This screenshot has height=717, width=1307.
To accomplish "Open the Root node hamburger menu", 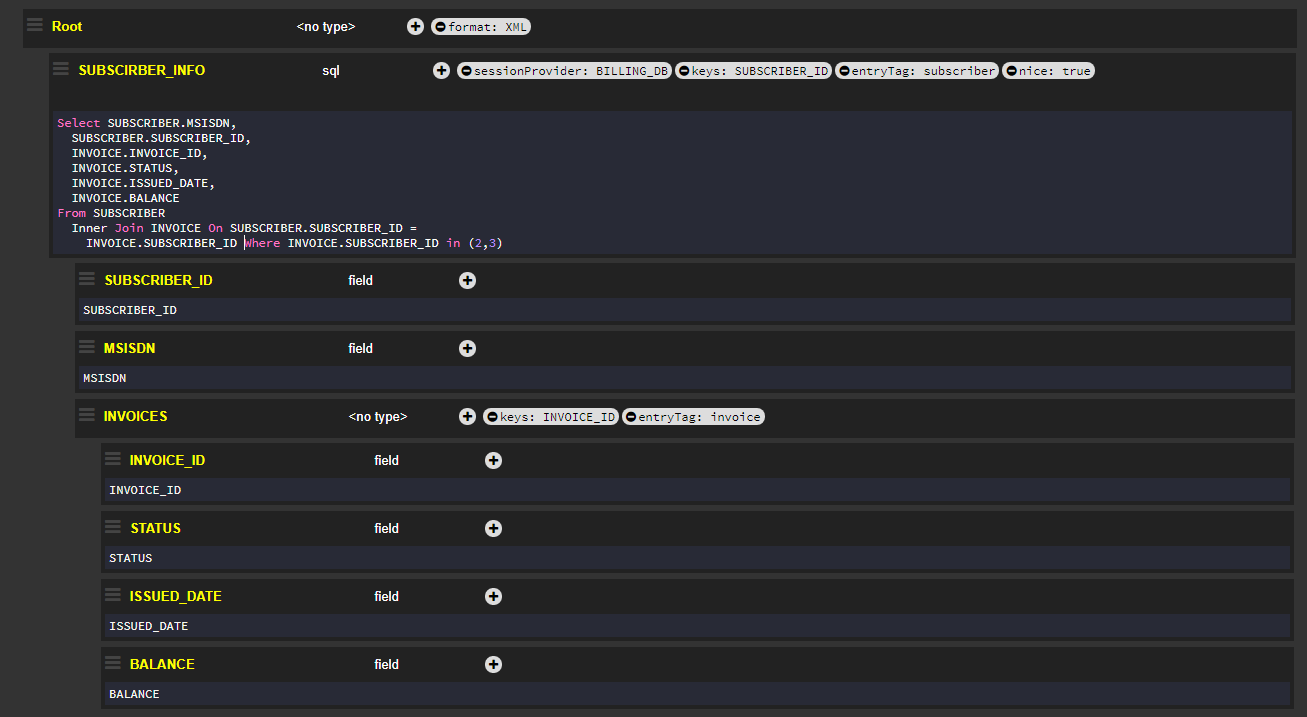I will tap(35, 26).
